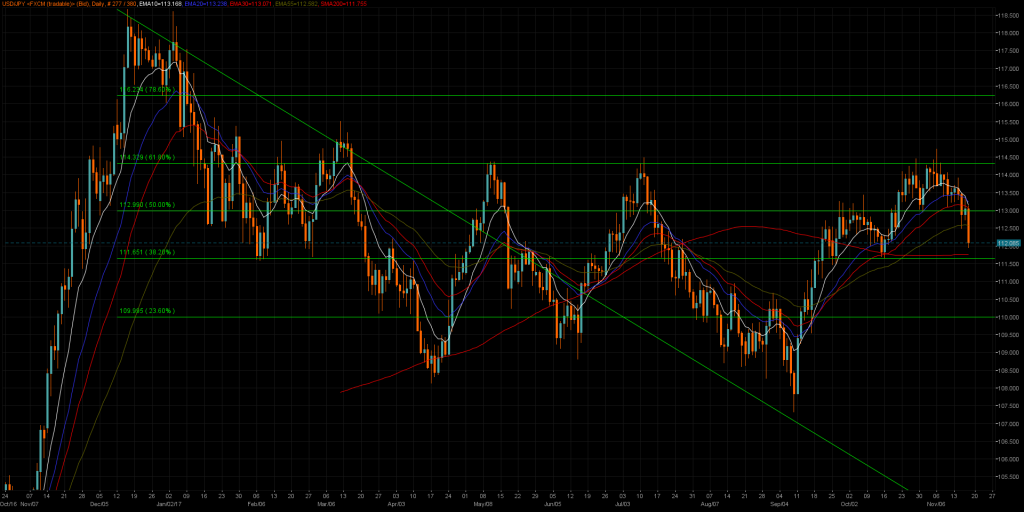The width and height of the screenshot is (1024, 512).
Task: Click the 117.000 price axis label
Action: click(1009, 69)
